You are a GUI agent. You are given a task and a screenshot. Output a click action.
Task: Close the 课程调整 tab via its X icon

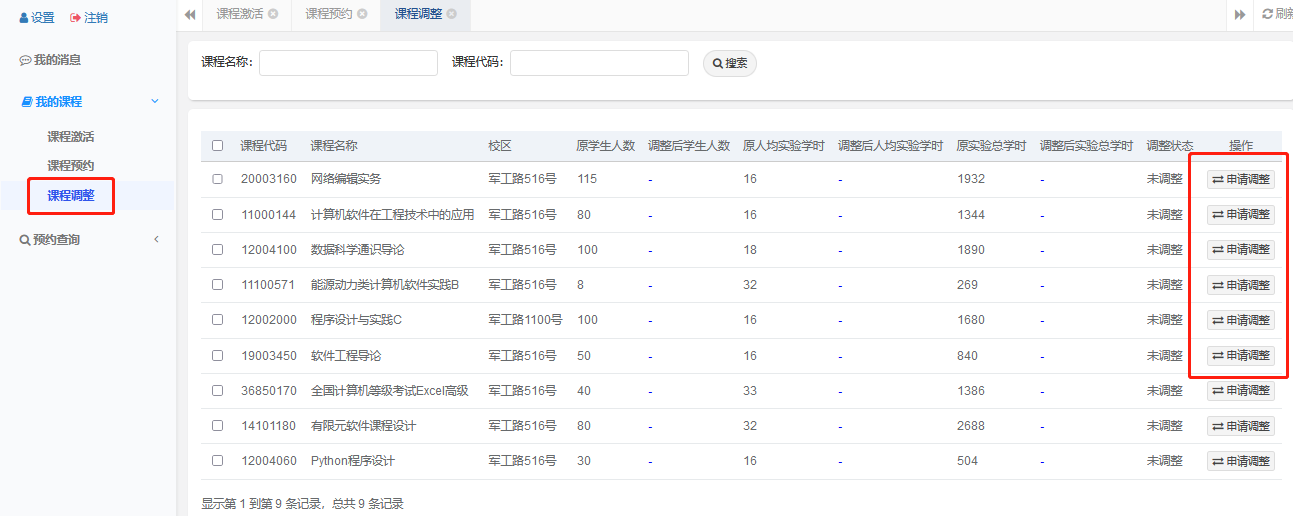point(452,14)
